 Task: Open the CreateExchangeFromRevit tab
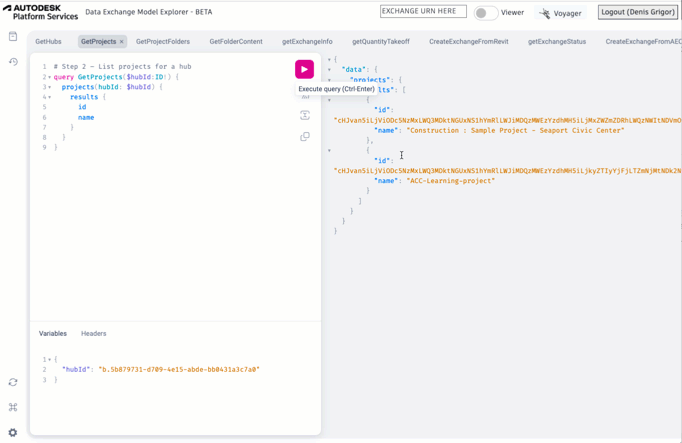(x=468, y=42)
